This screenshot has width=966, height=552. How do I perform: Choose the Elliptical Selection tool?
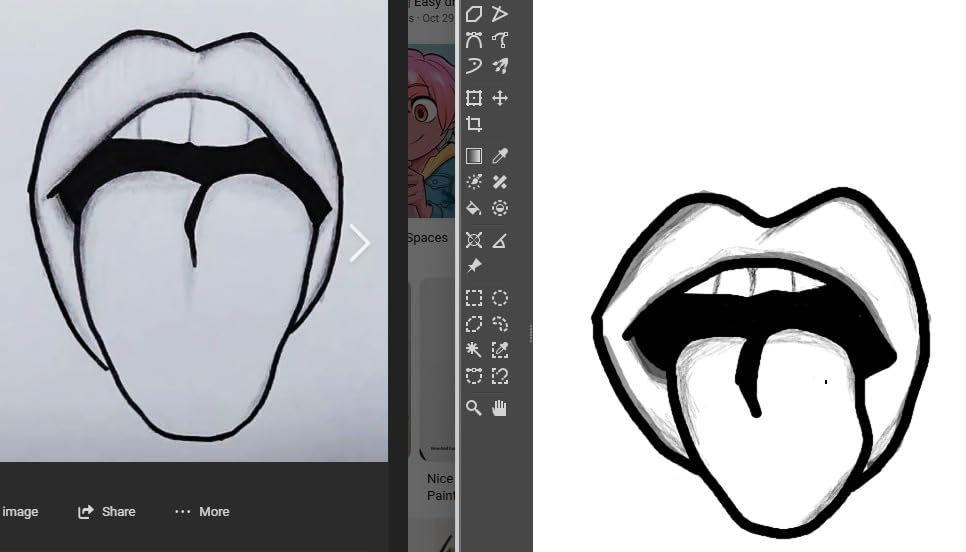click(x=500, y=298)
